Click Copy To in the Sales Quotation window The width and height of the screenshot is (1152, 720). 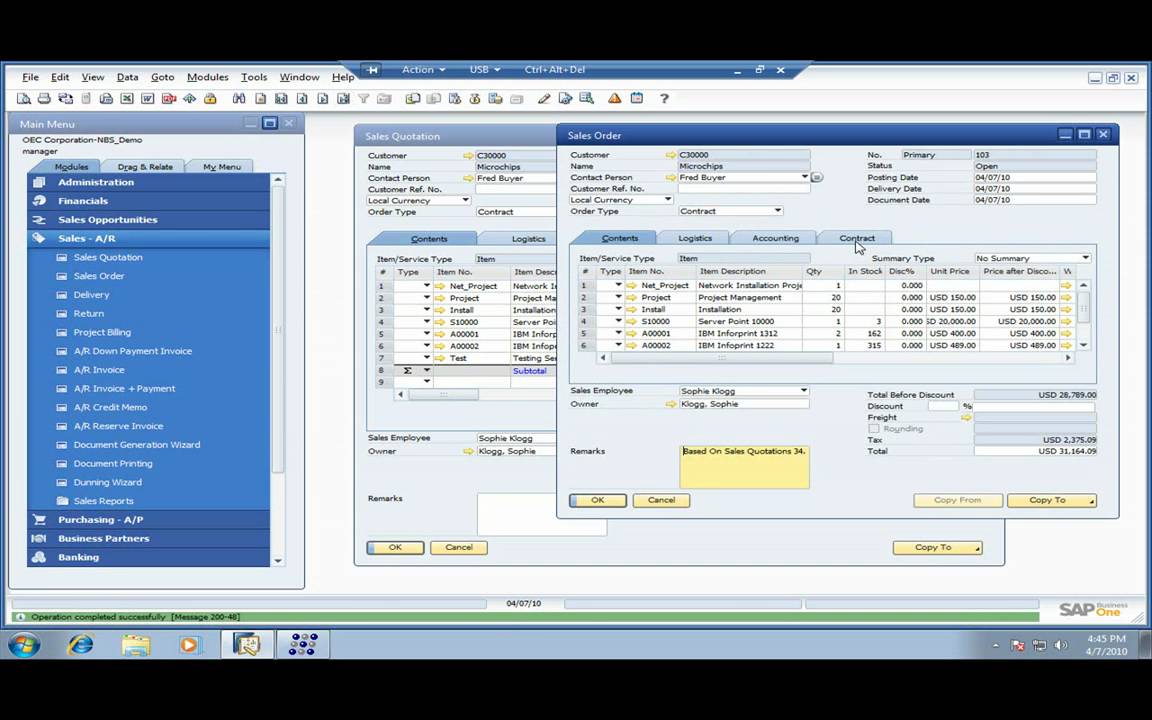point(937,547)
